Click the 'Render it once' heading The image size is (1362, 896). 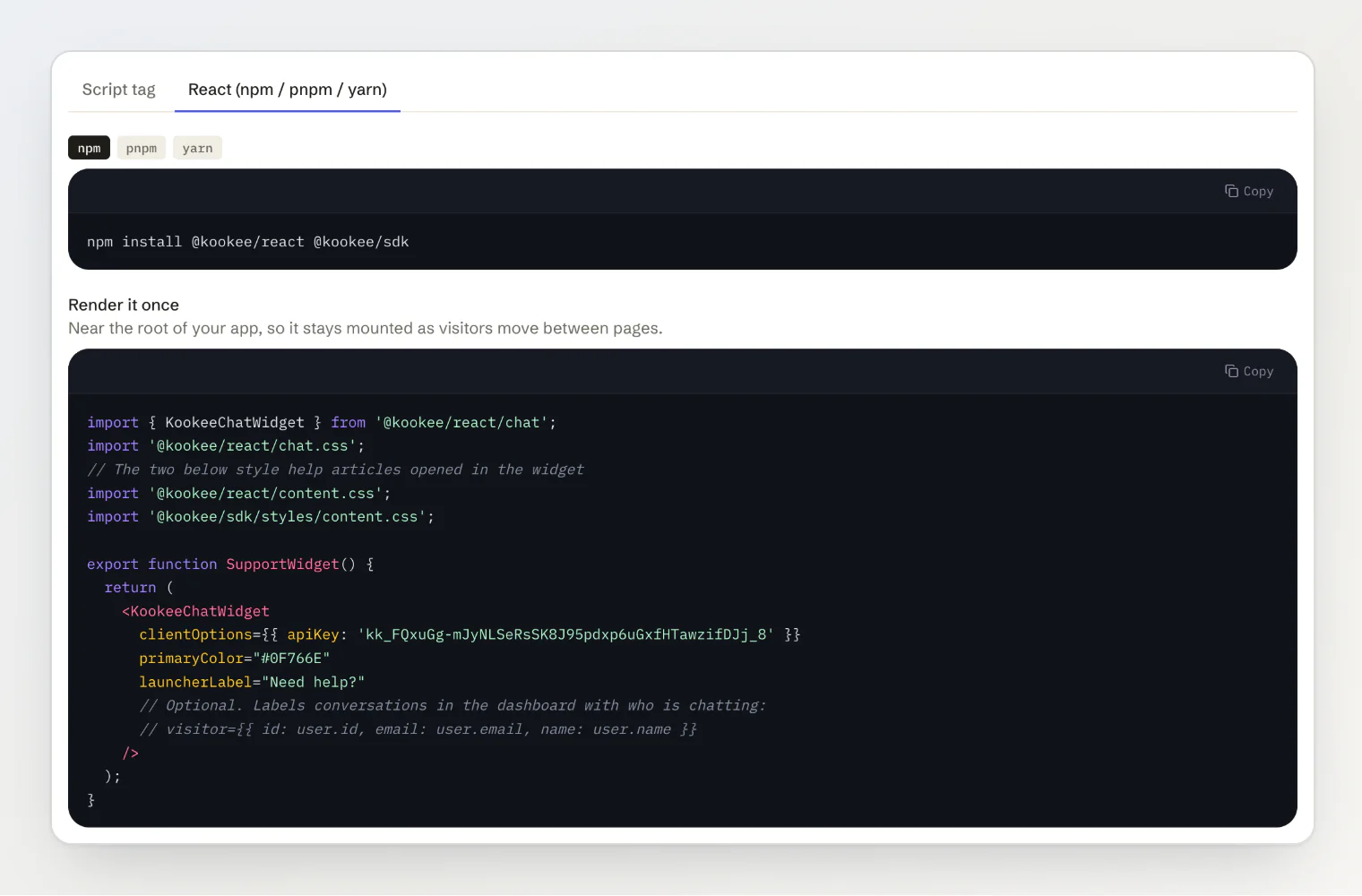[x=124, y=305]
